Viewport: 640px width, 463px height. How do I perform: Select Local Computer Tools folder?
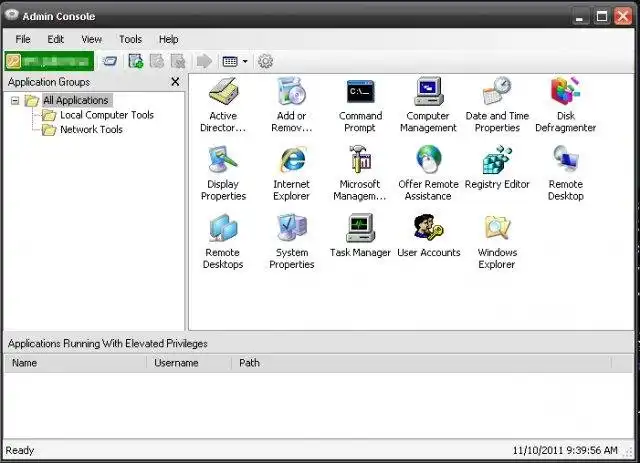pyautogui.click(x=107, y=115)
